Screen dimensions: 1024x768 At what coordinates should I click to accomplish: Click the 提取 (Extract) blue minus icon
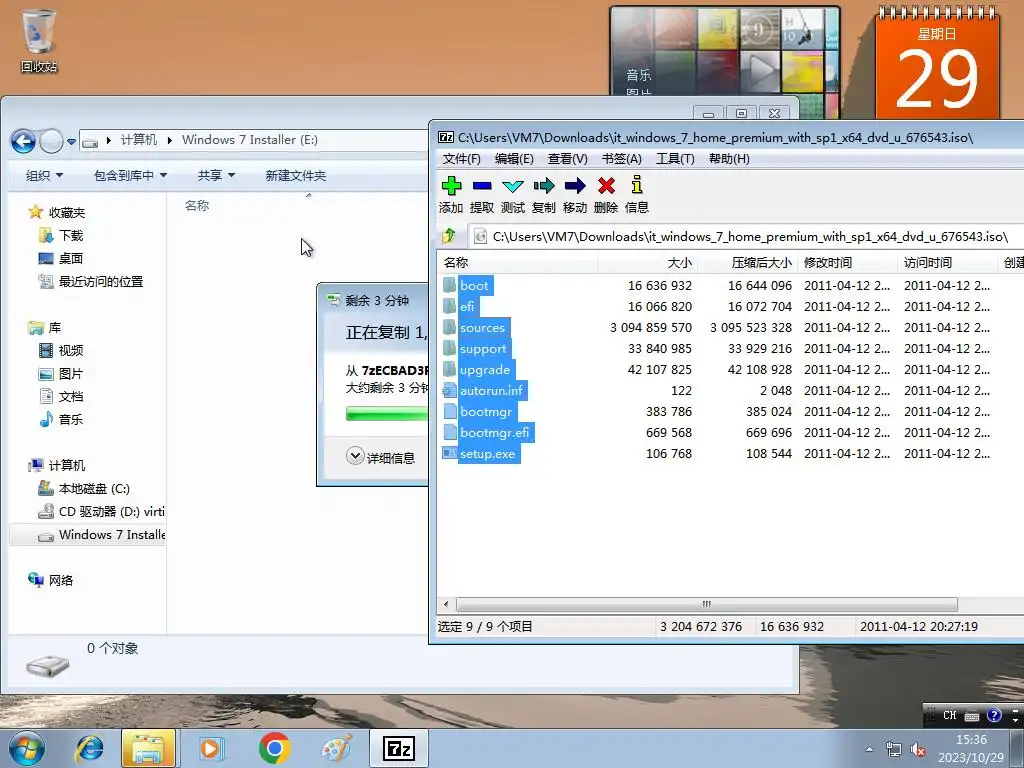click(482, 186)
